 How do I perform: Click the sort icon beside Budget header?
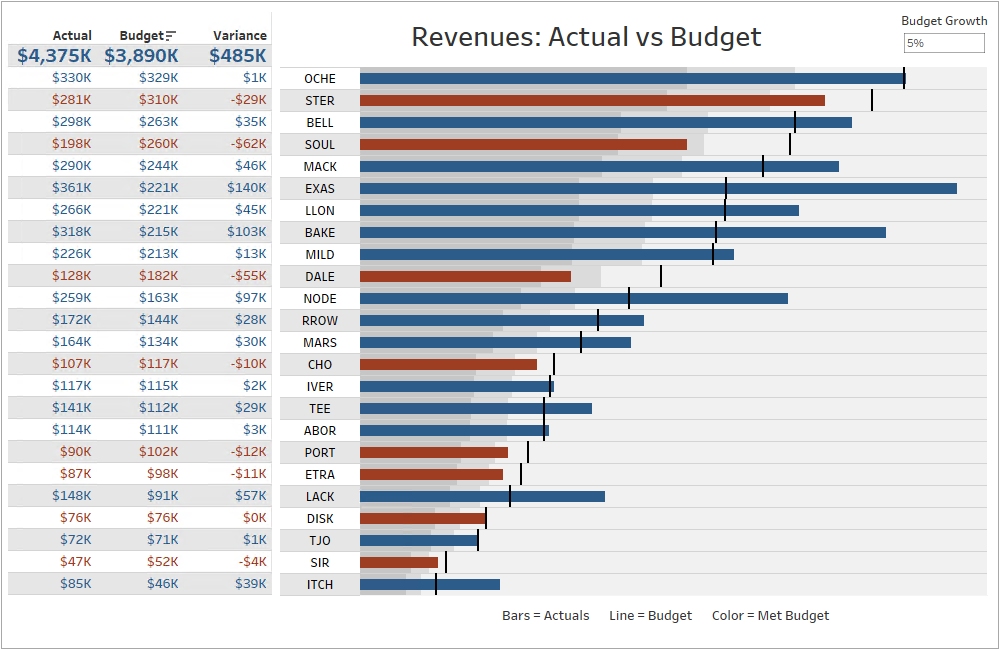(x=170, y=36)
